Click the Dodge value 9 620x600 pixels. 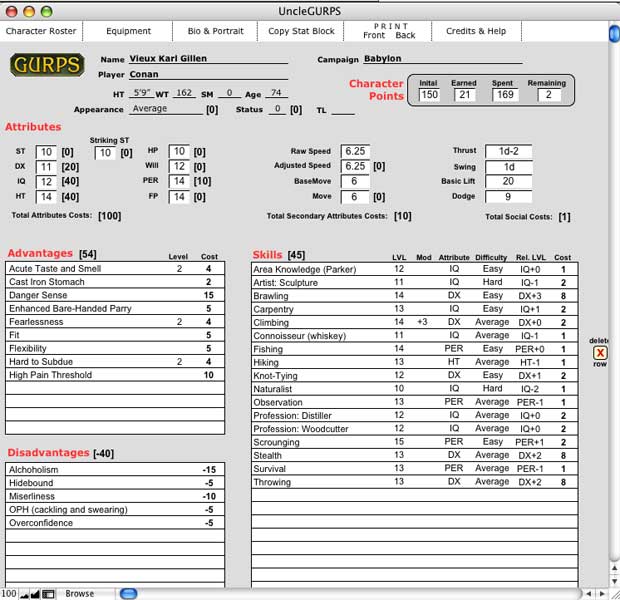point(508,197)
